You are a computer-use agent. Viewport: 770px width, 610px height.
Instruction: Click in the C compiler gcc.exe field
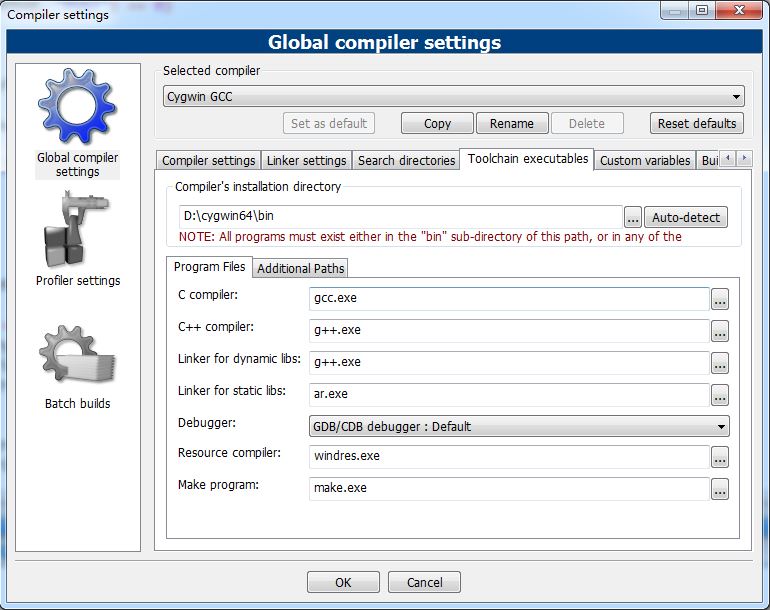point(509,299)
